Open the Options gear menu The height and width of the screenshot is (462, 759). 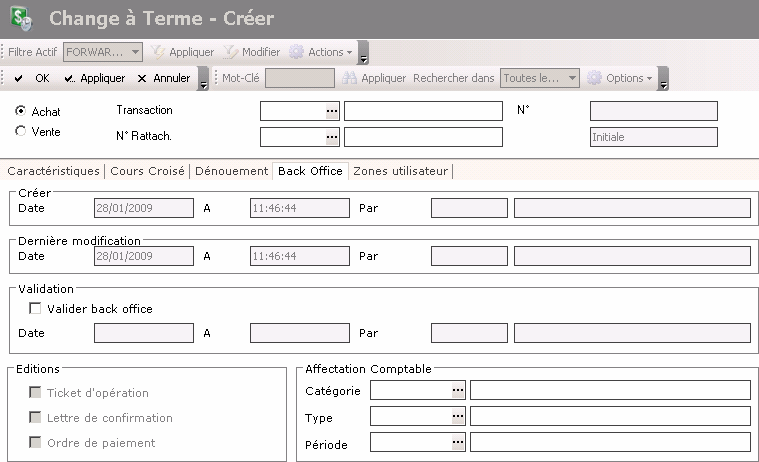point(620,78)
